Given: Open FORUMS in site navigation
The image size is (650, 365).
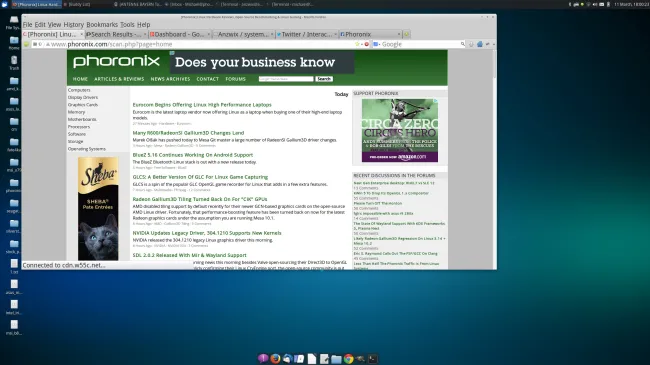Looking at the screenshot, I should click(x=235, y=79).
